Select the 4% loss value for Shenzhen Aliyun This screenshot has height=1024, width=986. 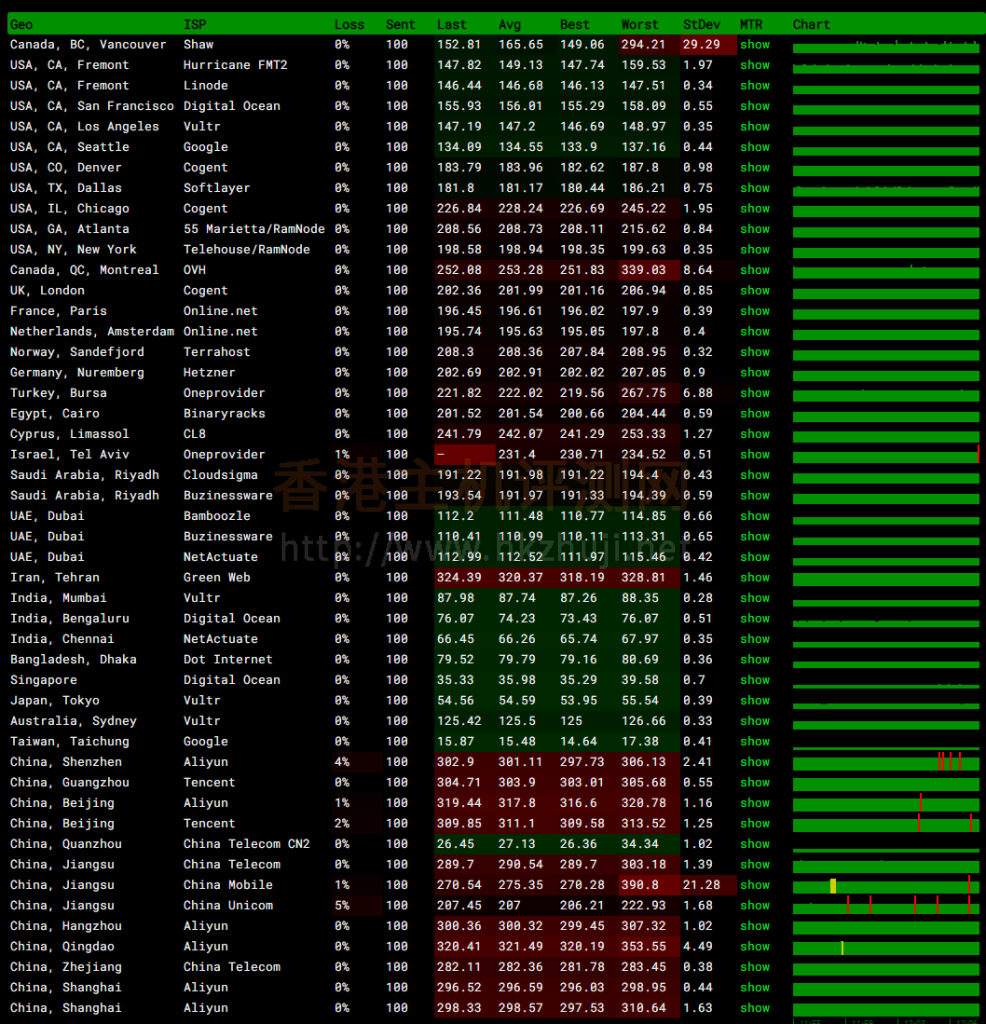[x=342, y=762]
